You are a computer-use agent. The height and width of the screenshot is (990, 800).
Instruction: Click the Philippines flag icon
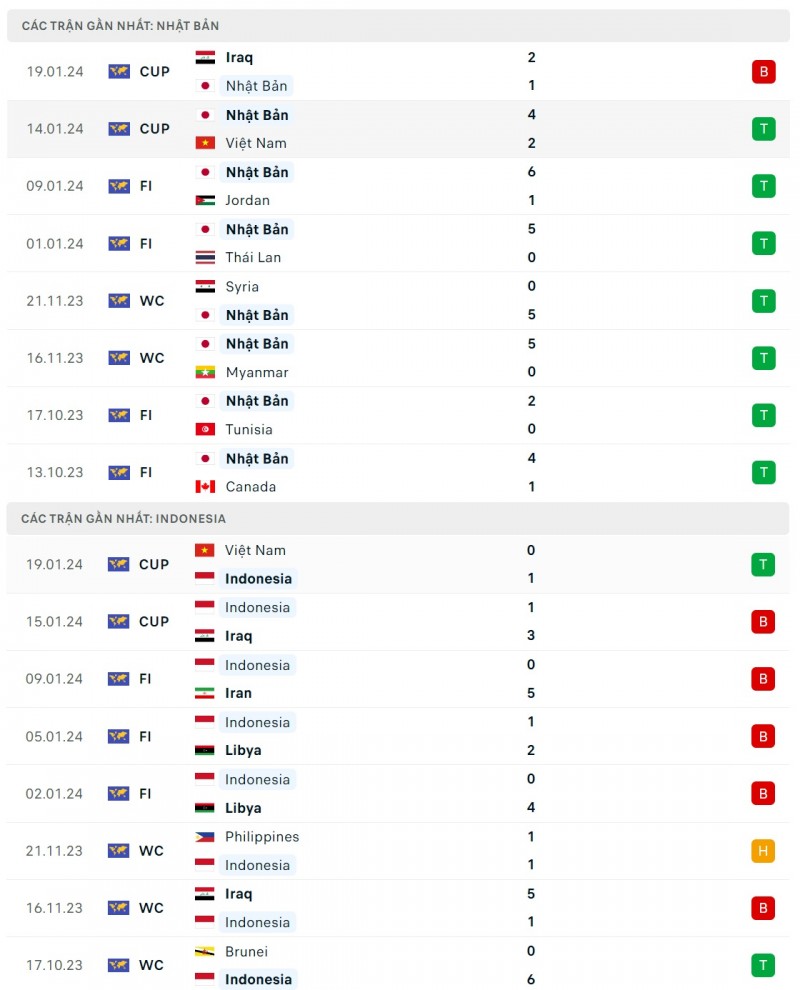205,837
